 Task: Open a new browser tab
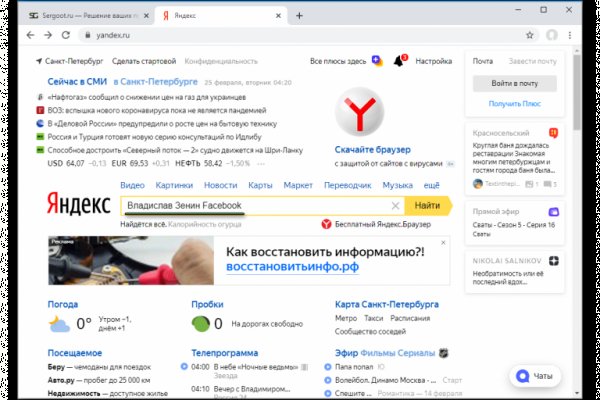coord(300,16)
